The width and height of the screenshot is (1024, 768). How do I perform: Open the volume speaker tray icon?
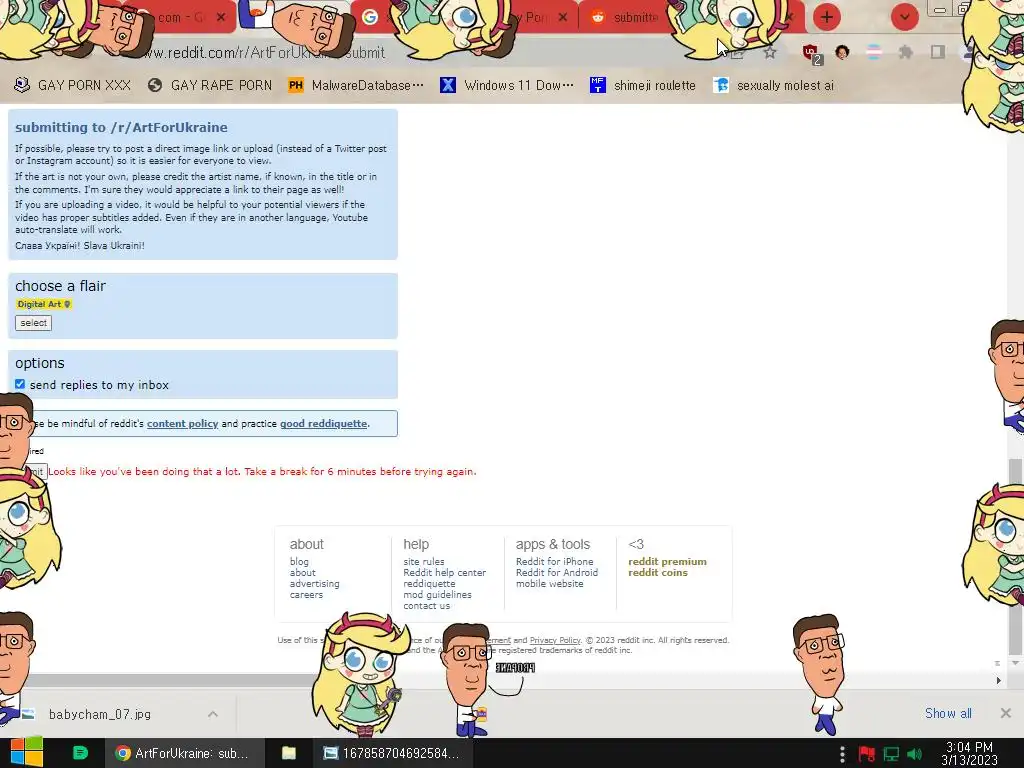(x=914, y=754)
